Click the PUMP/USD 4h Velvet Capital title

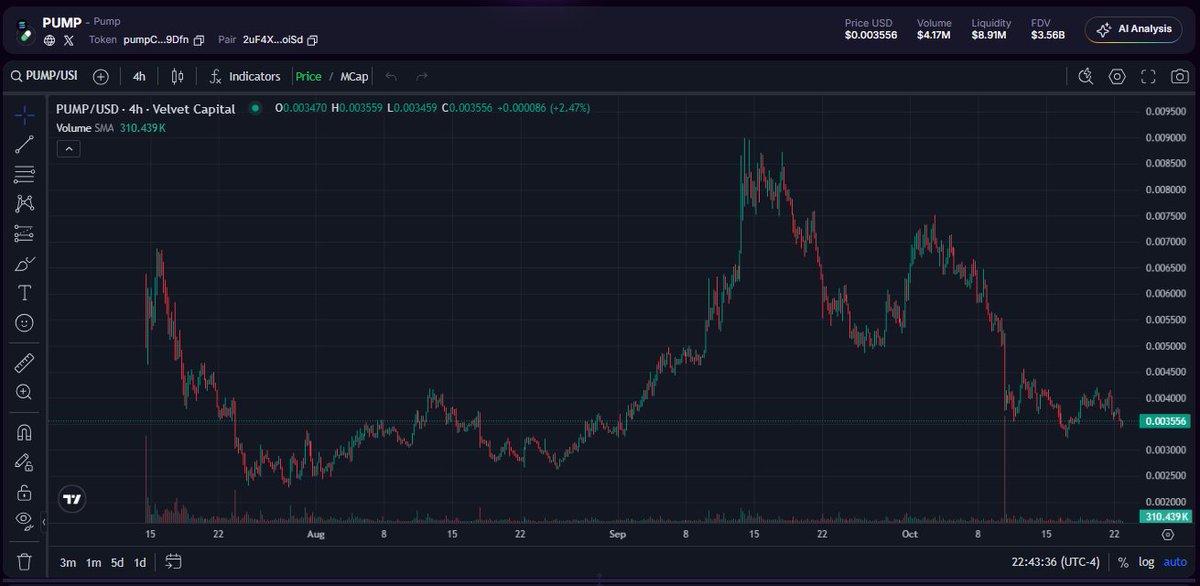tap(146, 108)
